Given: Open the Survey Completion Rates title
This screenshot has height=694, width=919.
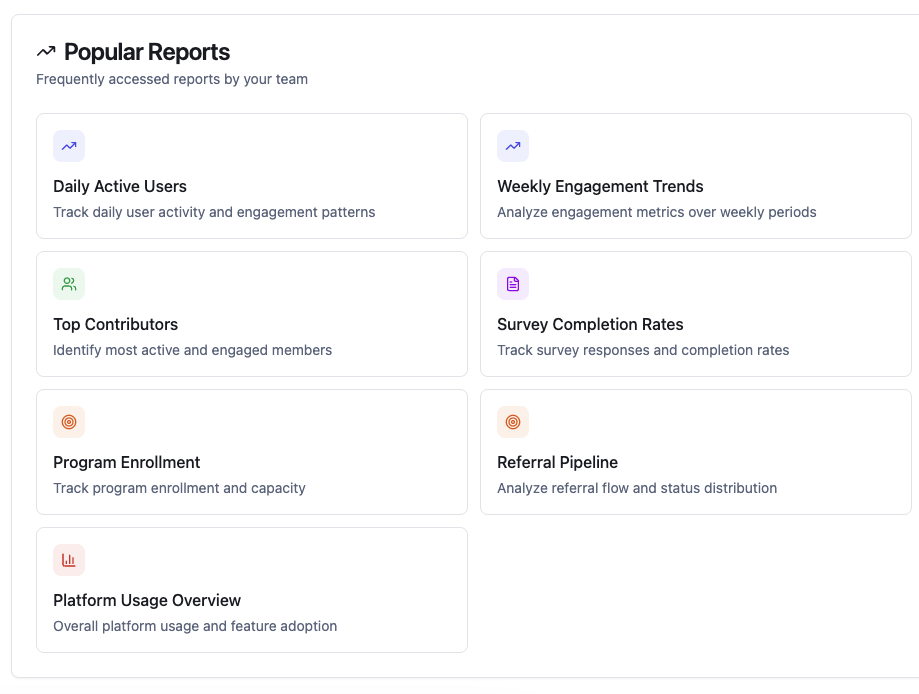Looking at the screenshot, I should [x=590, y=324].
